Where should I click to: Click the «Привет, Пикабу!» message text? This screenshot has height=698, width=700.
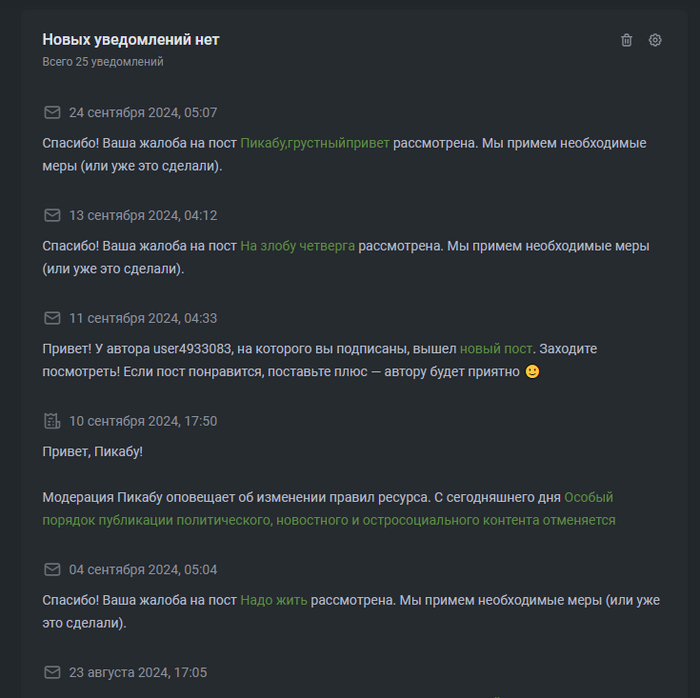[93, 451]
